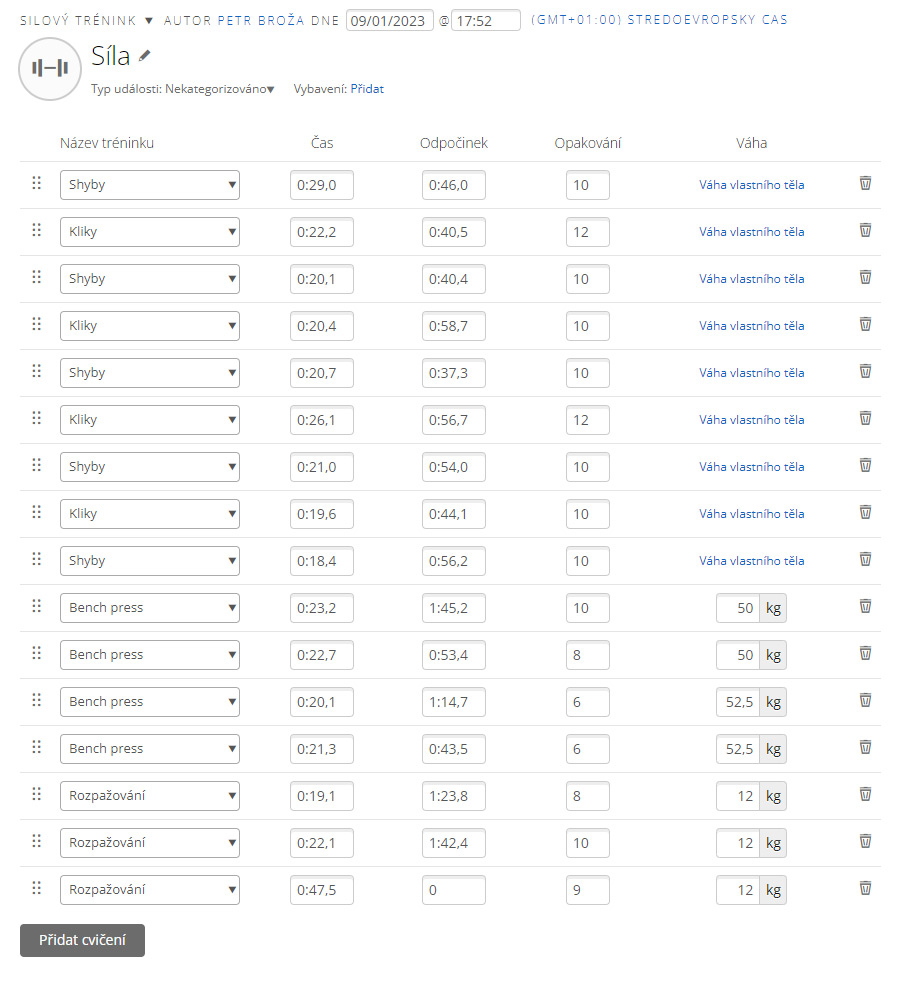This screenshot has height=986, width=913.
Task: Edit the Čas field showing 0:22,2
Action: pos(322,232)
